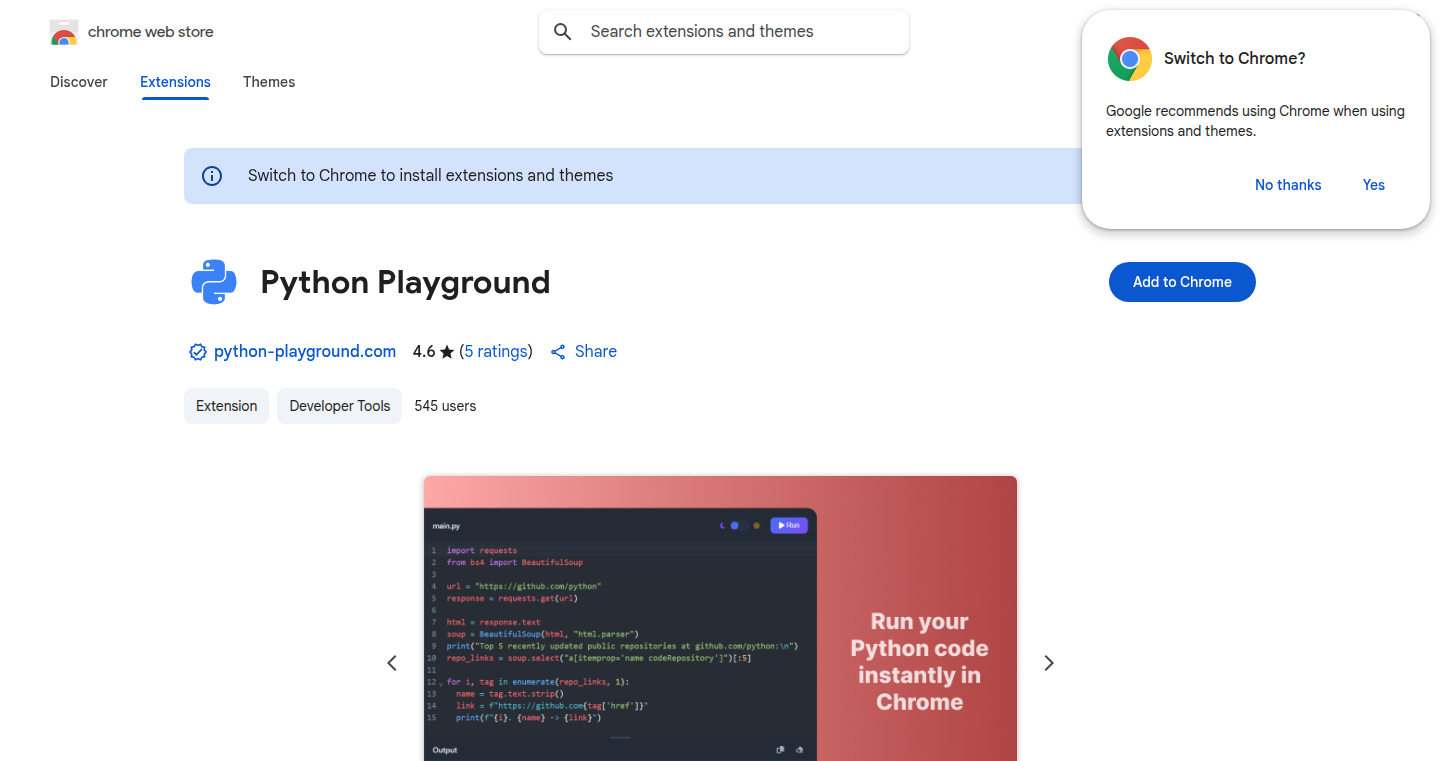
Task: Open the Themes tab
Action: (269, 82)
